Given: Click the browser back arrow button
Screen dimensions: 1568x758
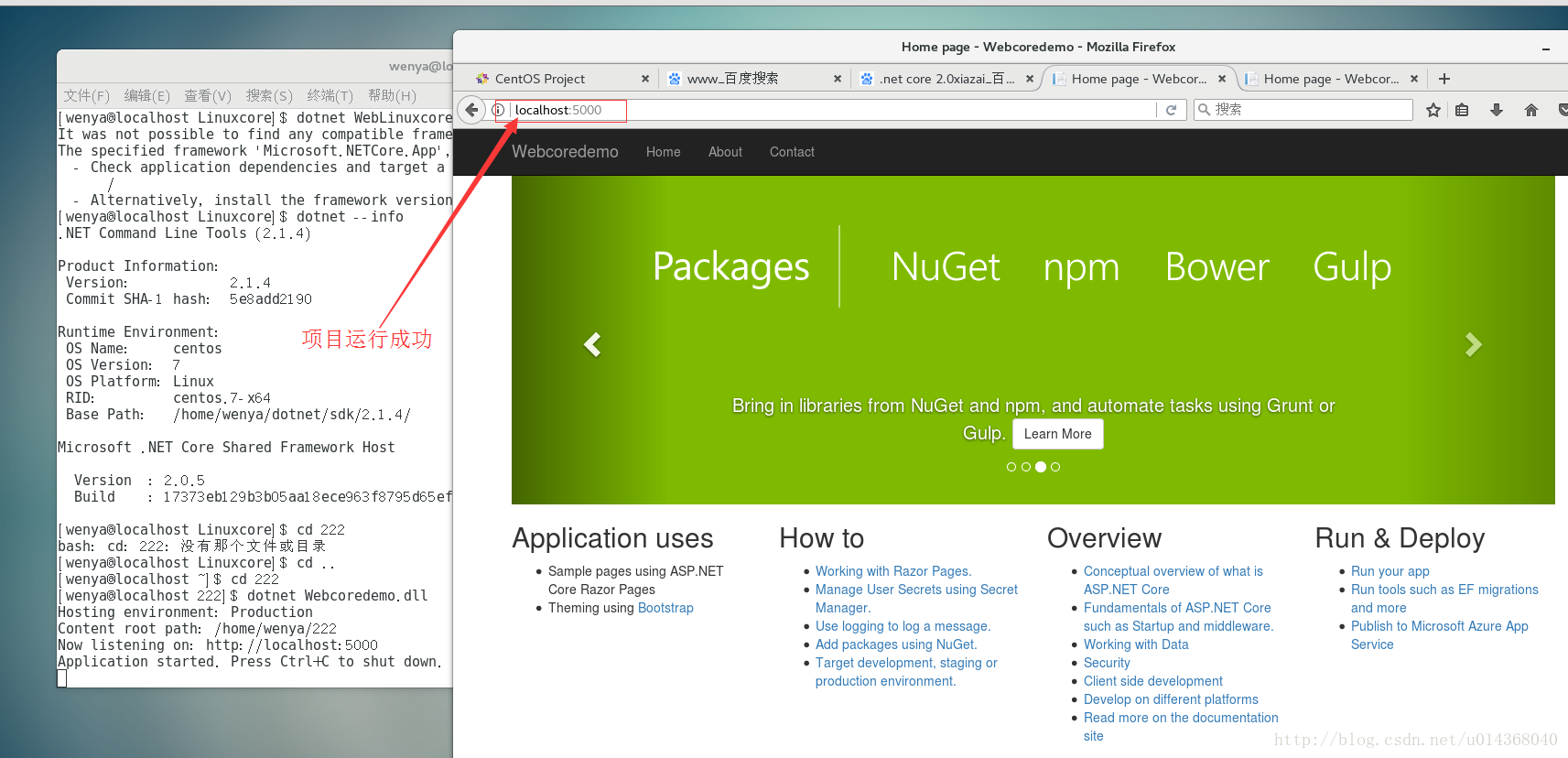Looking at the screenshot, I should [x=471, y=110].
